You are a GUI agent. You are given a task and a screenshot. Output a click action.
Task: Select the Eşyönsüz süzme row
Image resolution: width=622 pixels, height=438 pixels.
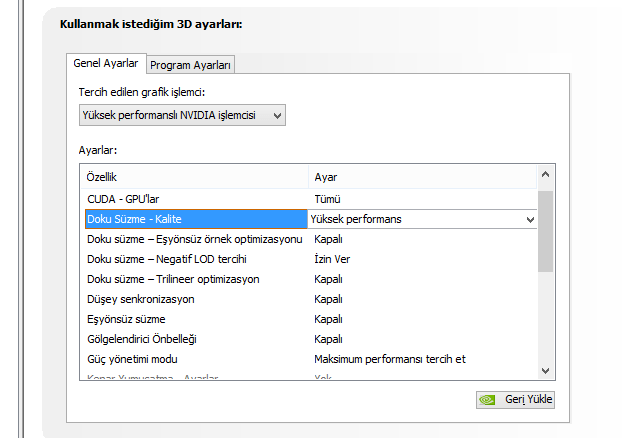coord(308,319)
